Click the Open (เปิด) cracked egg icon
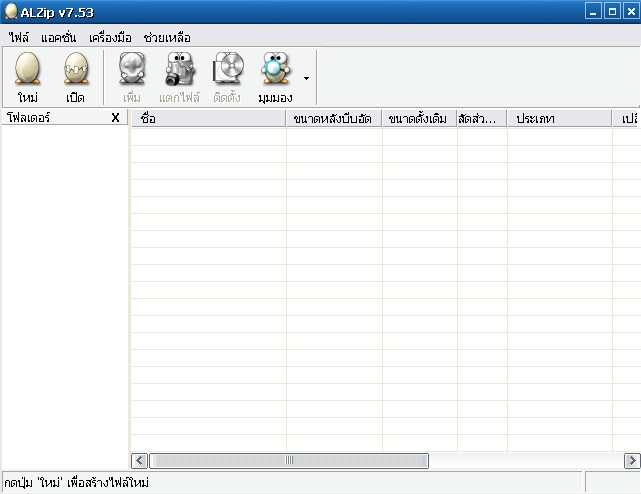The height and width of the screenshot is (494, 641). pos(76,68)
